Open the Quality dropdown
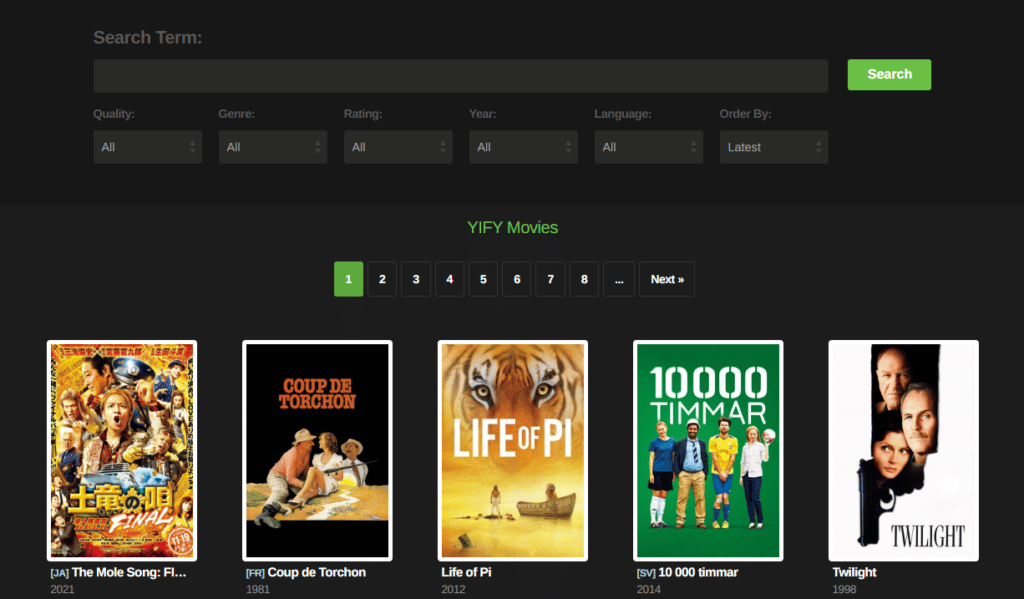 pyautogui.click(x=148, y=147)
